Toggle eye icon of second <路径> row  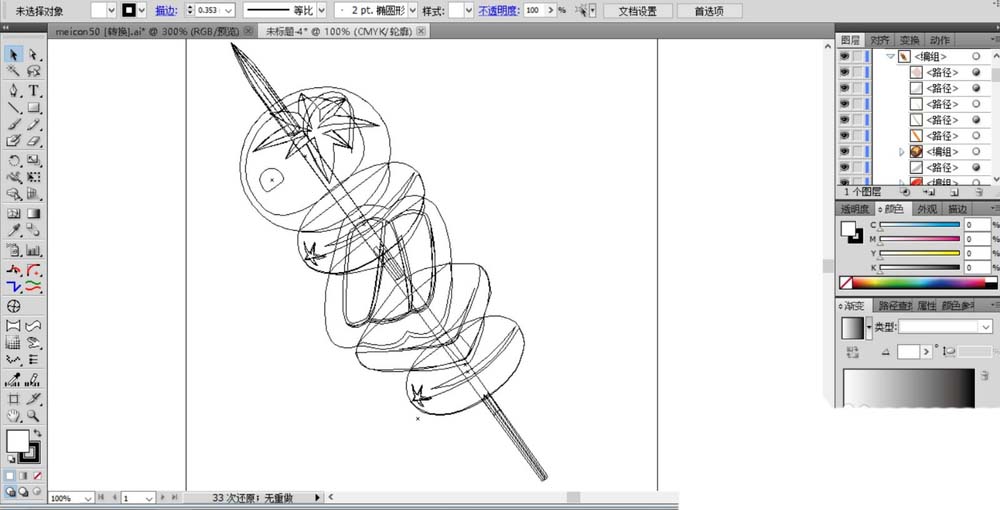(844, 88)
